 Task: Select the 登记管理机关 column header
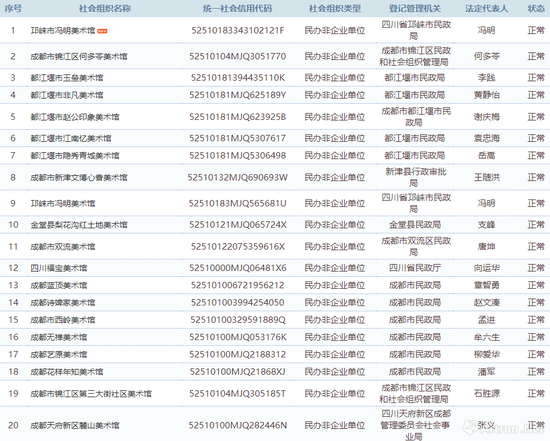(415, 8)
